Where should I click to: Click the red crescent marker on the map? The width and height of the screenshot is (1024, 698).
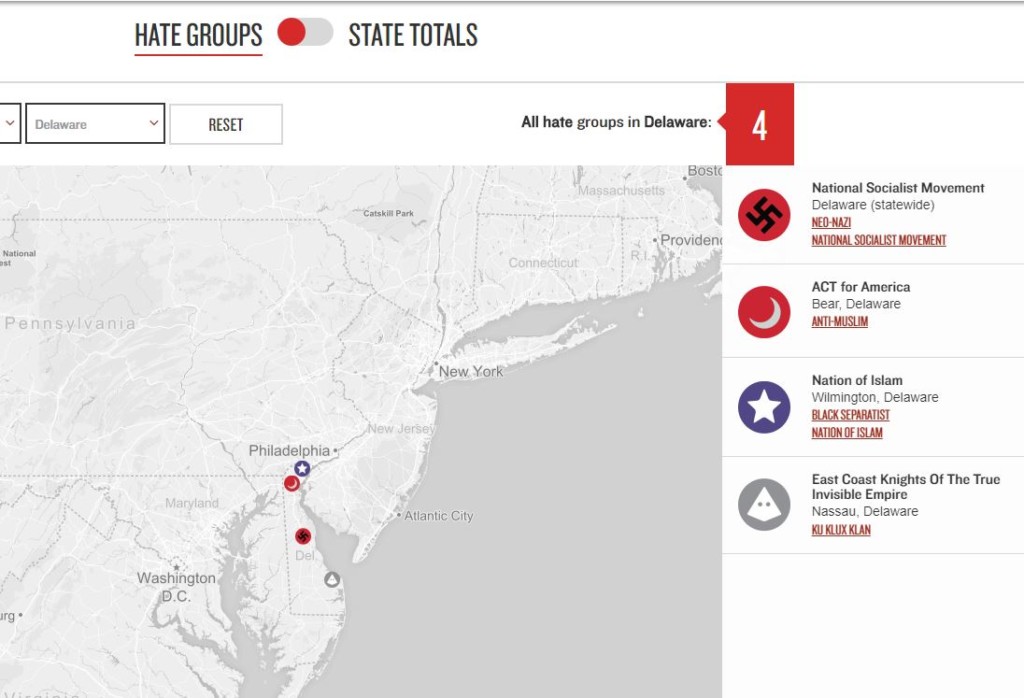[x=291, y=483]
